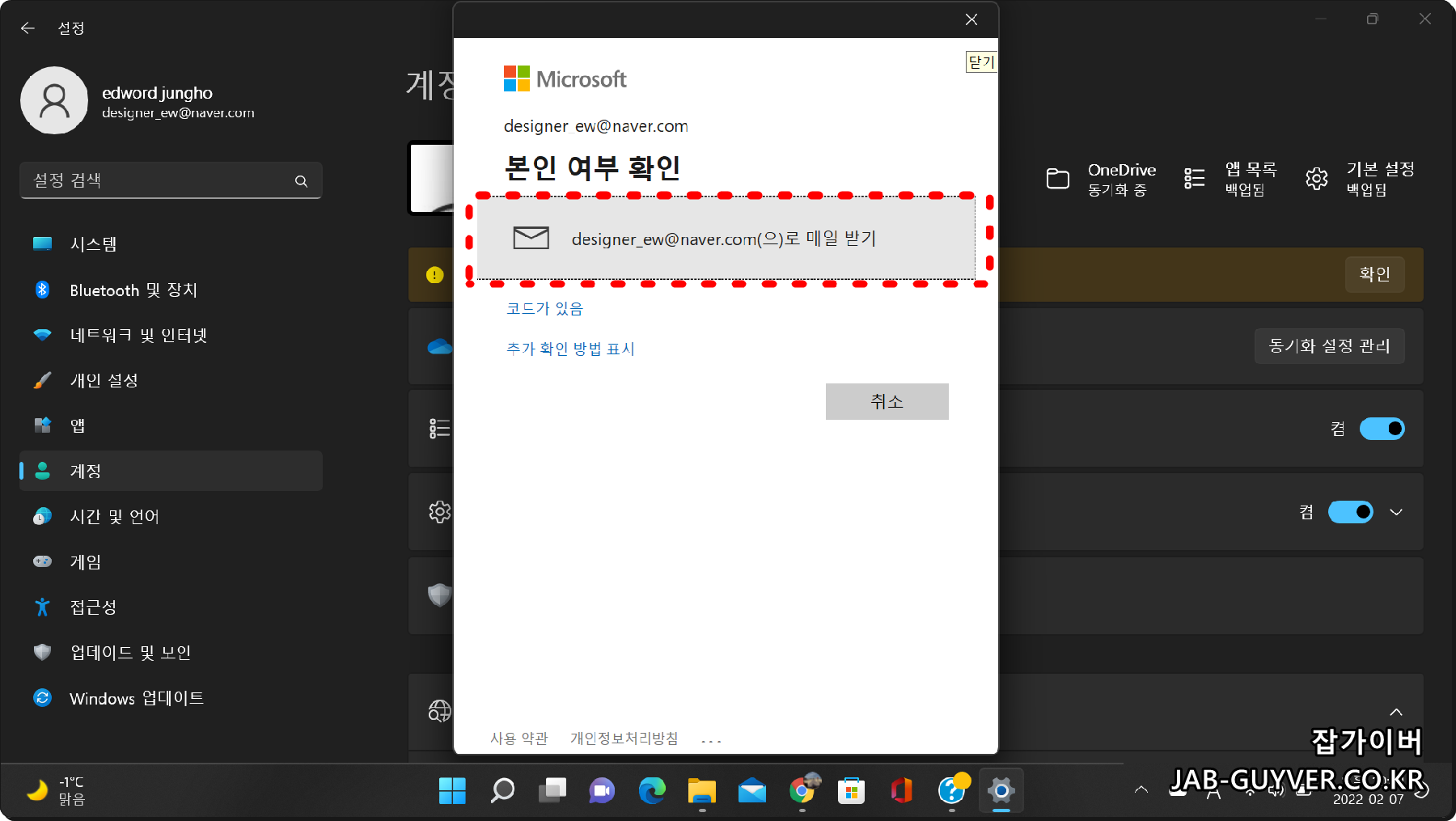Screen dimensions: 1456x821
Task: Open 시스템 settings category
Action: point(171,244)
